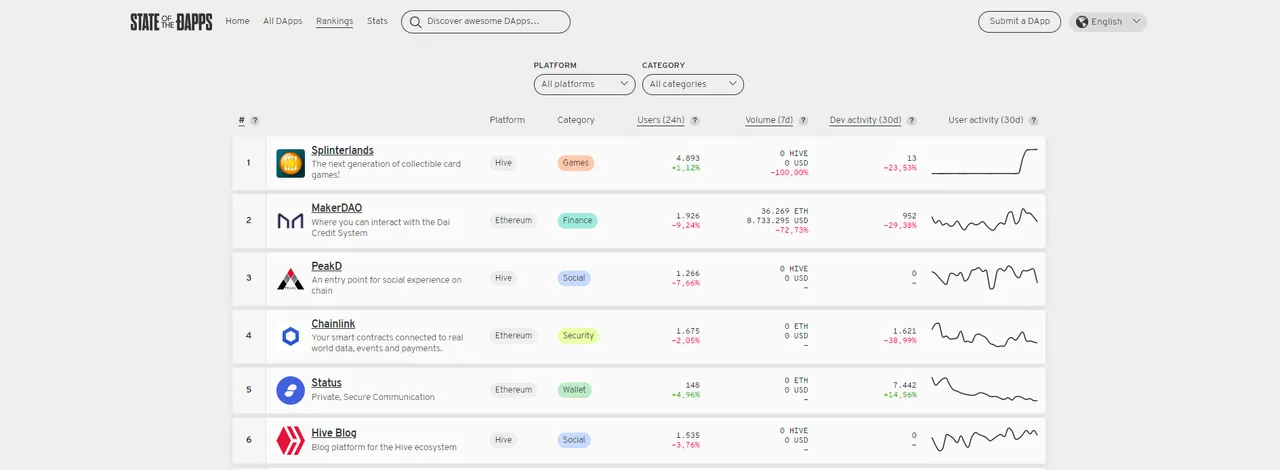Click the 8.733.295 USD volume value
1280x470 pixels.
[777, 220]
